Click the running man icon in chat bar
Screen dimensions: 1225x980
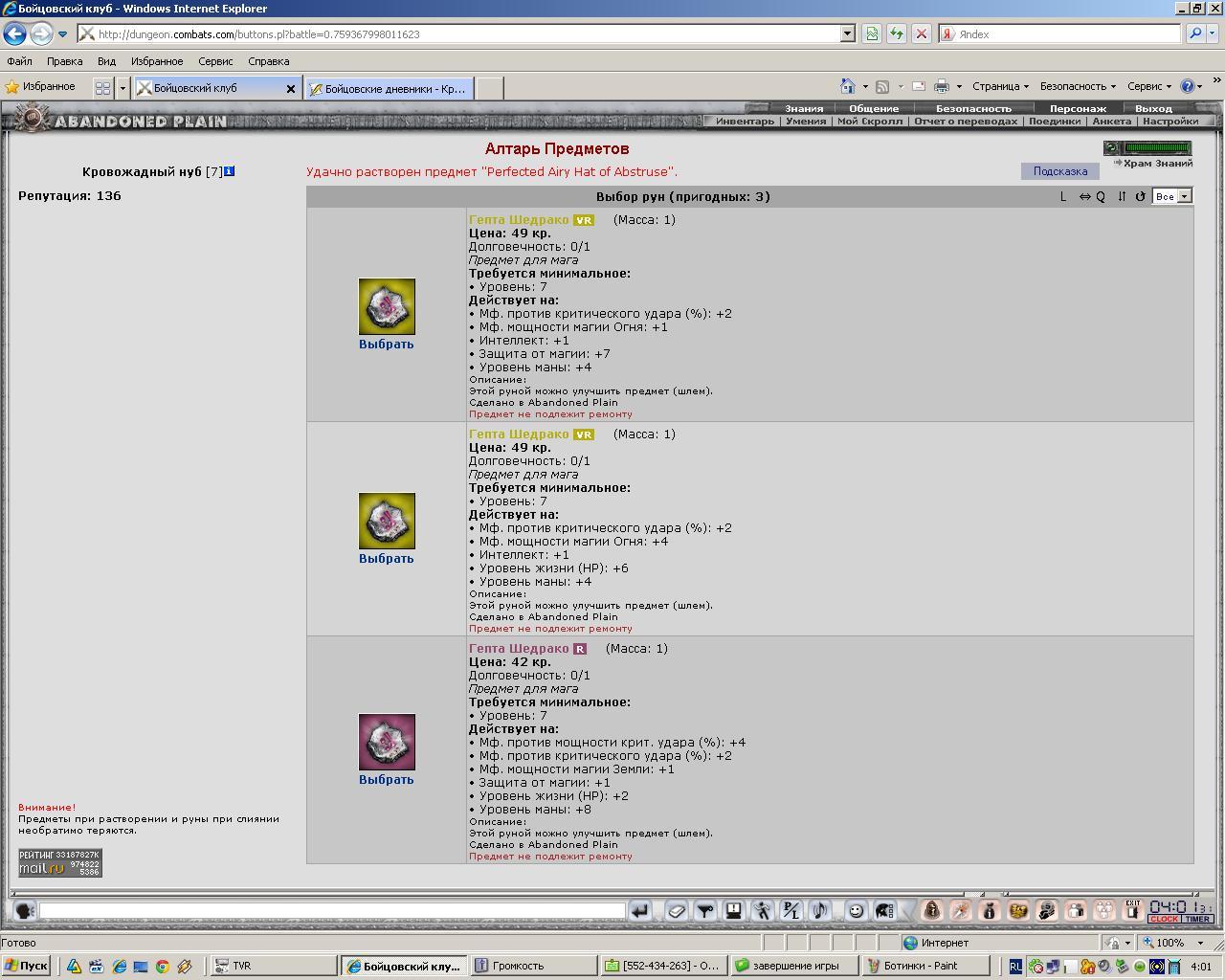763,910
